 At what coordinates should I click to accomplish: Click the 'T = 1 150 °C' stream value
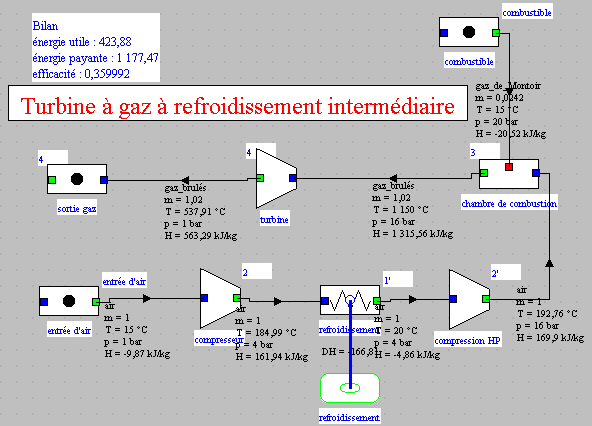pyautogui.click(x=401, y=210)
